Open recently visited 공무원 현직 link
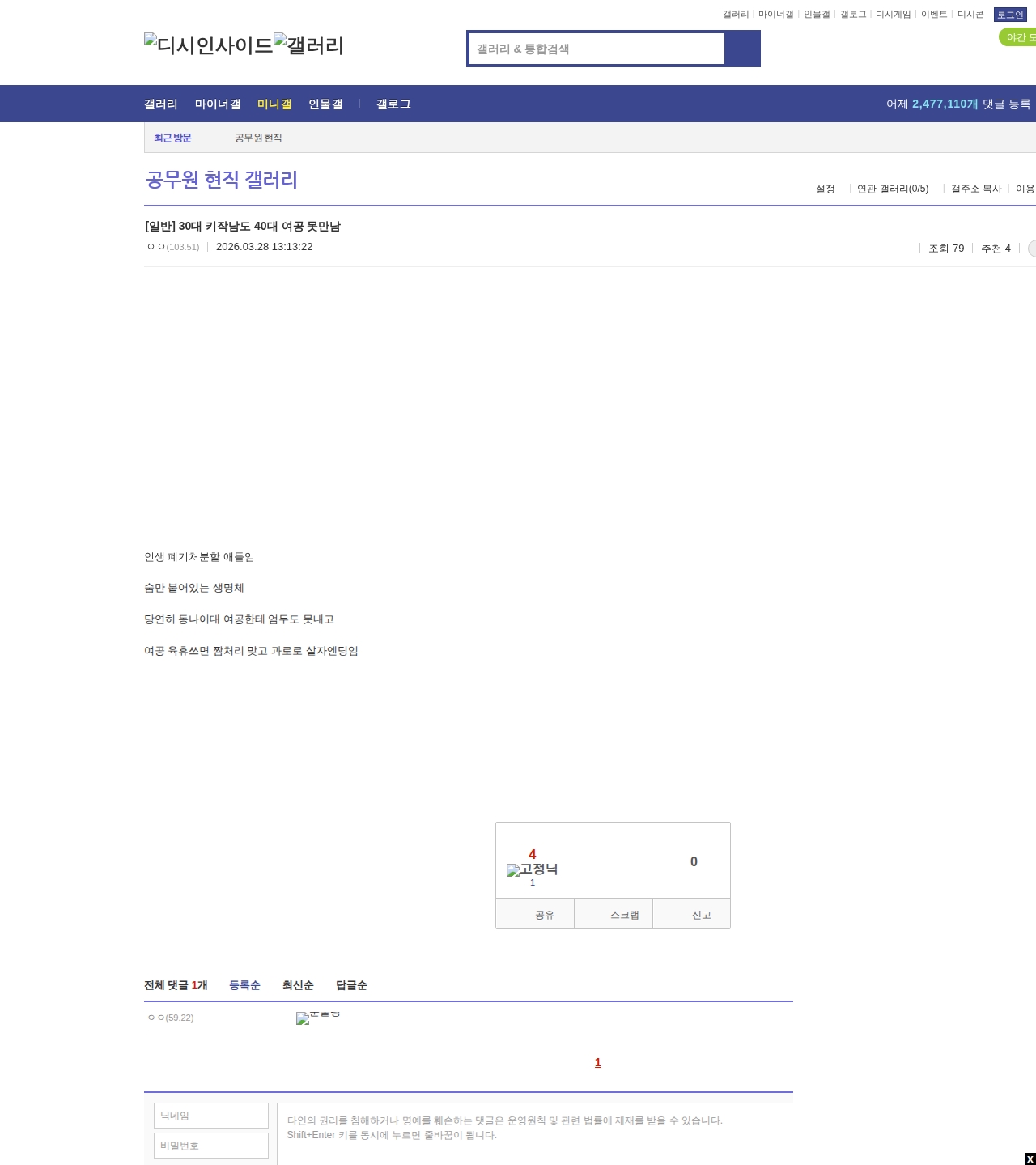This screenshot has width=1036, height=1165. (x=258, y=138)
